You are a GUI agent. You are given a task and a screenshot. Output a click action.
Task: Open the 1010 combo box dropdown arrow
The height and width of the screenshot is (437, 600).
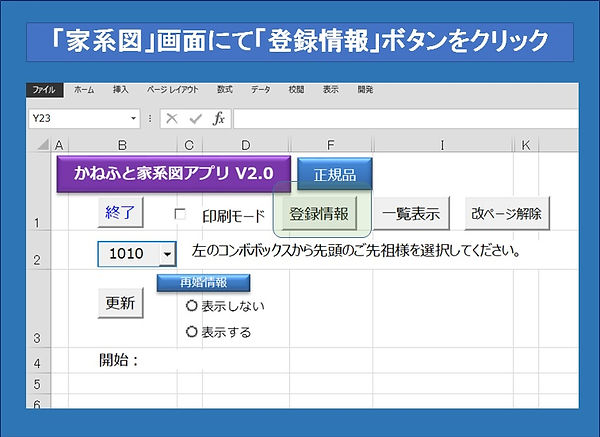[x=168, y=254]
